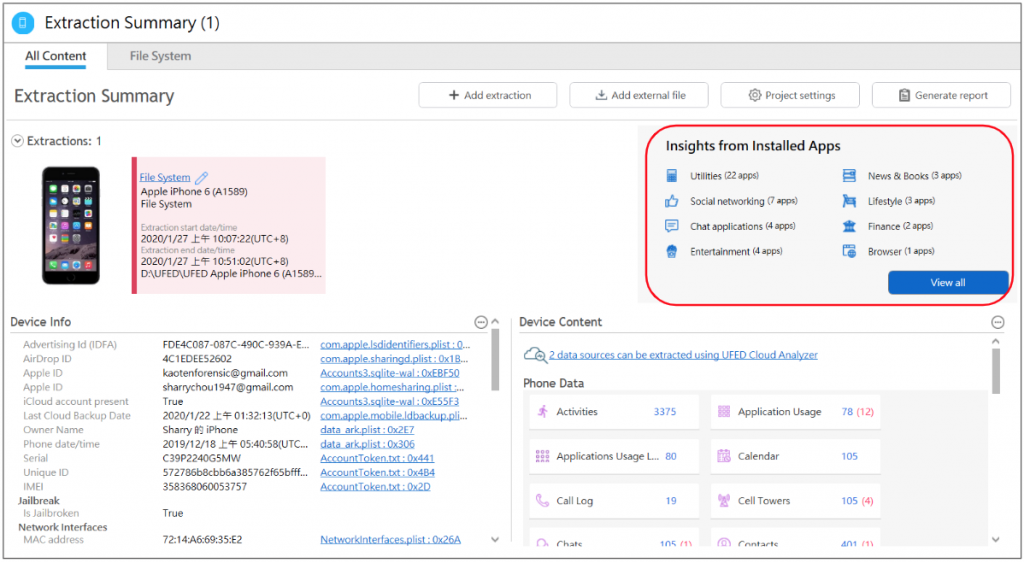This screenshot has width=1024, height=563.
Task: Select the kaotenforensic@gmail.com Apple ID value
Action: [x=225, y=373]
